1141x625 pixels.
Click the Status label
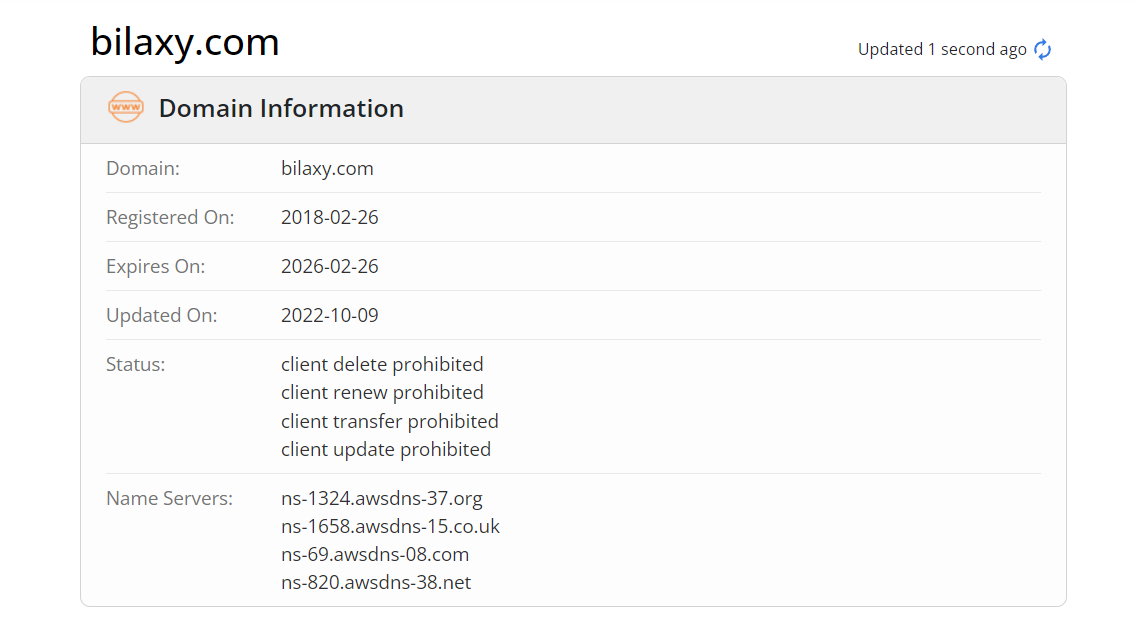135,364
